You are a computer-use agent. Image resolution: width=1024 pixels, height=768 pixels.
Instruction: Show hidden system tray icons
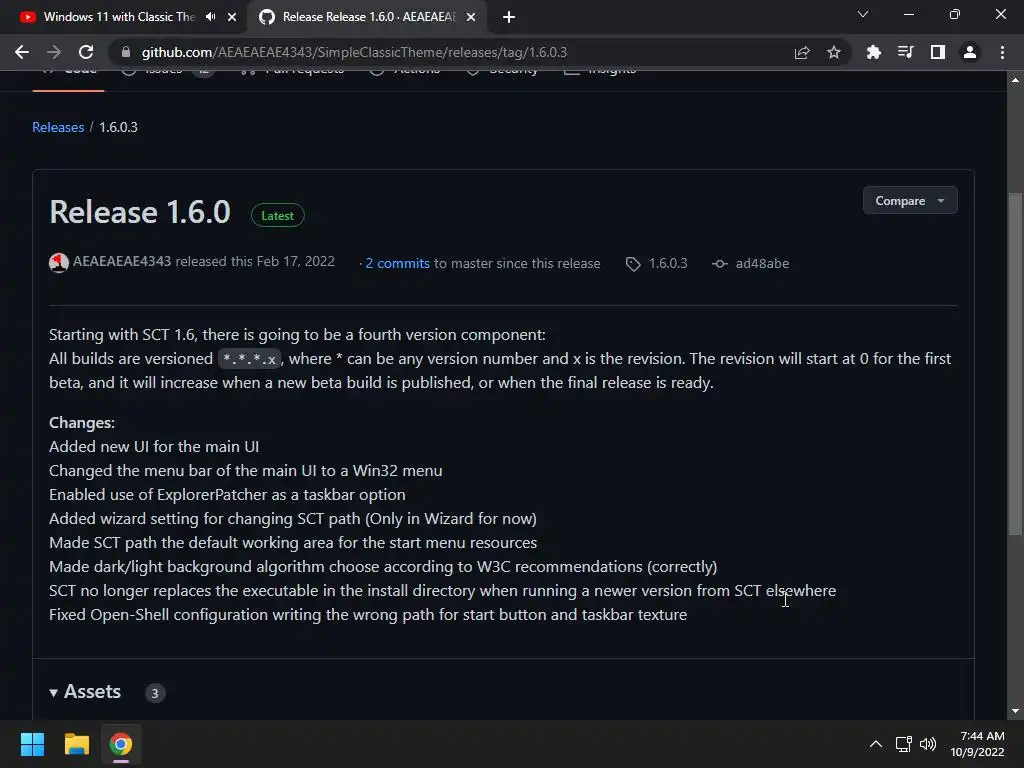coord(876,744)
